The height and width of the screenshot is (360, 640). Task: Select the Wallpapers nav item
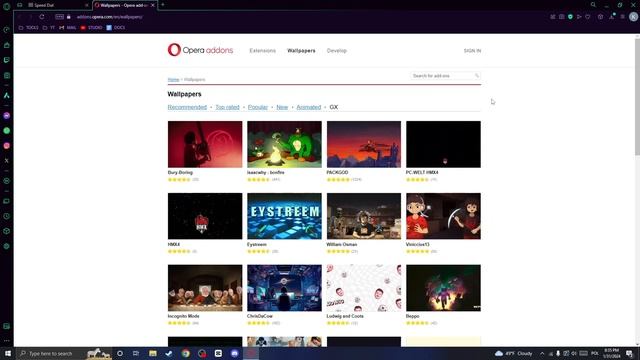pos(301,51)
